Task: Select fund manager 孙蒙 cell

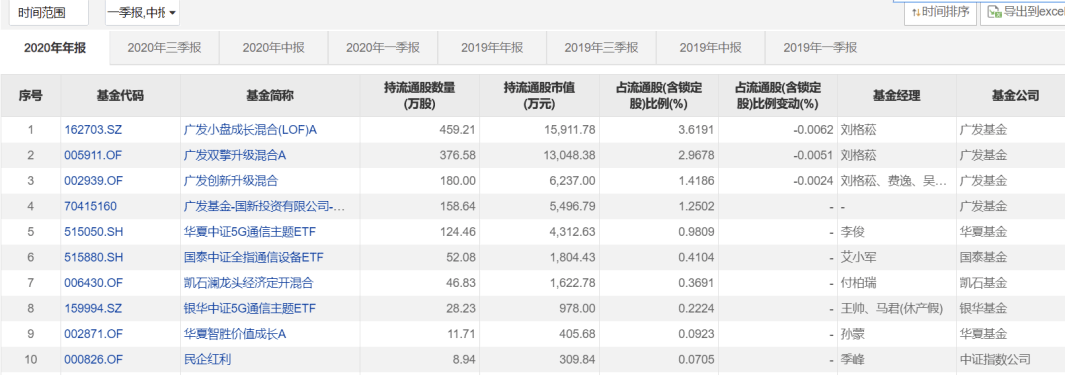Action: (897, 334)
